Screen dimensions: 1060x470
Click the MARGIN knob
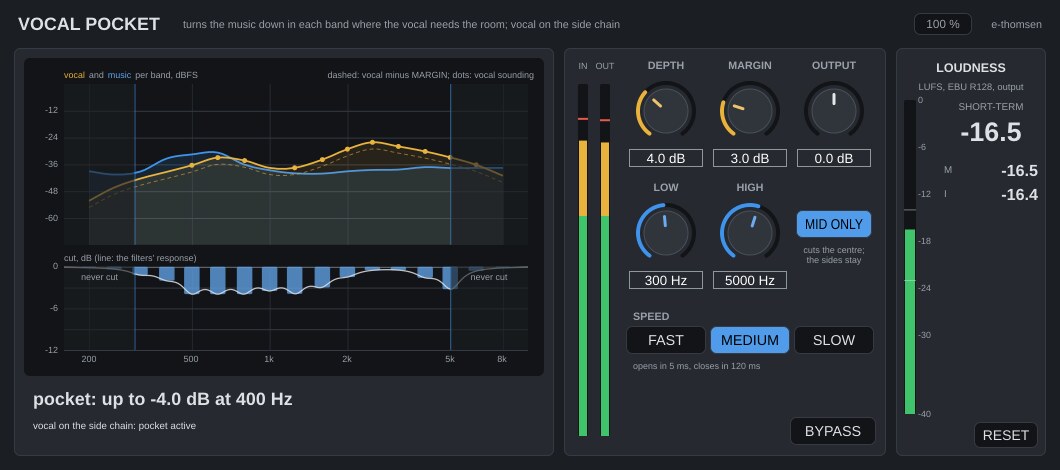click(750, 111)
